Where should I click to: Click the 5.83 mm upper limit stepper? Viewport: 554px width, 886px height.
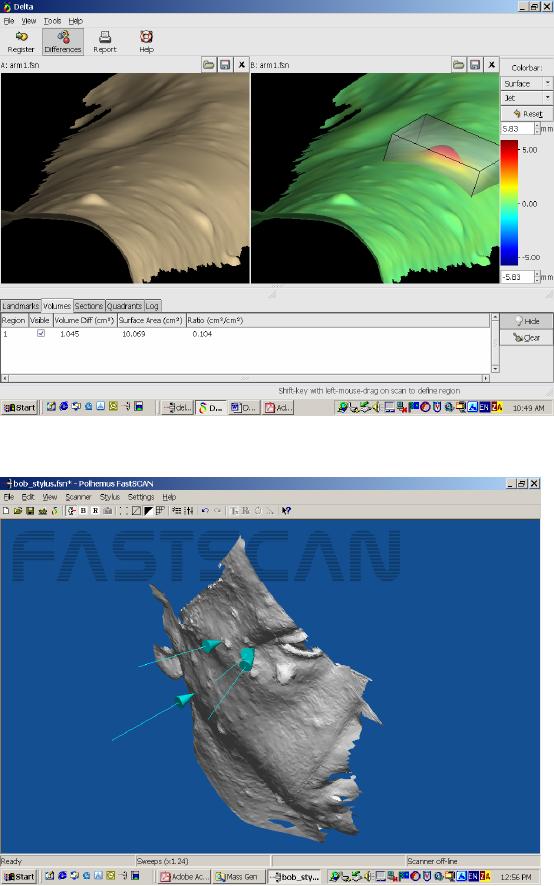click(x=537, y=129)
